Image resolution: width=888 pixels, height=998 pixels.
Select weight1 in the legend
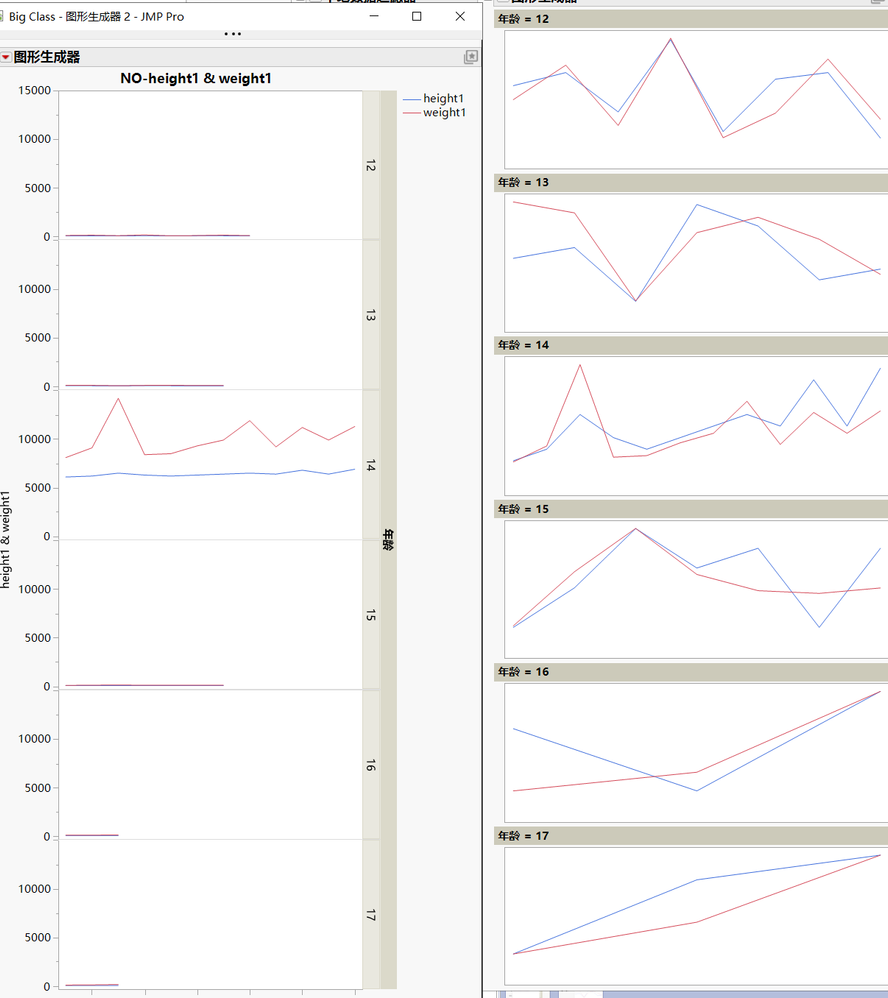point(434,113)
